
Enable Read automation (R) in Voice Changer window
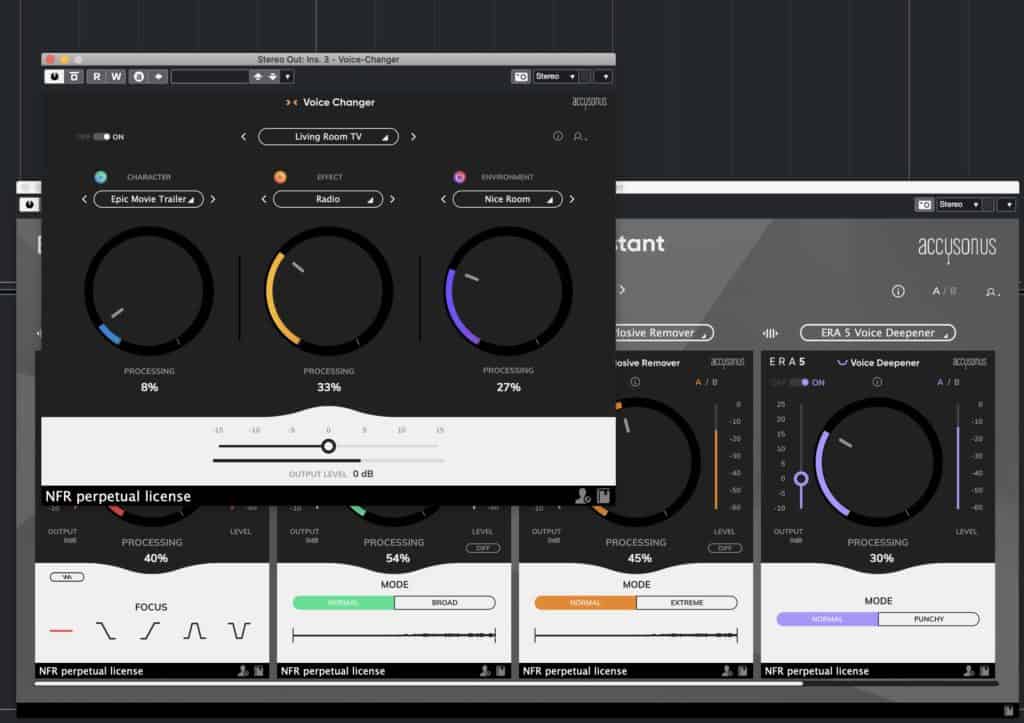point(97,76)
